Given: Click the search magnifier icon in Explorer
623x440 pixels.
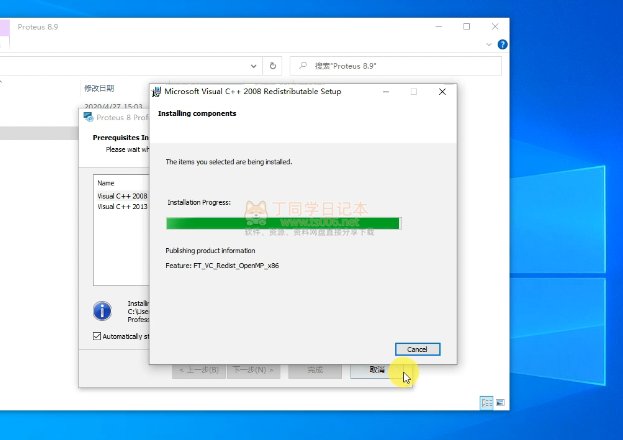Looking at the screenshot, I should [x=303, y=66].
